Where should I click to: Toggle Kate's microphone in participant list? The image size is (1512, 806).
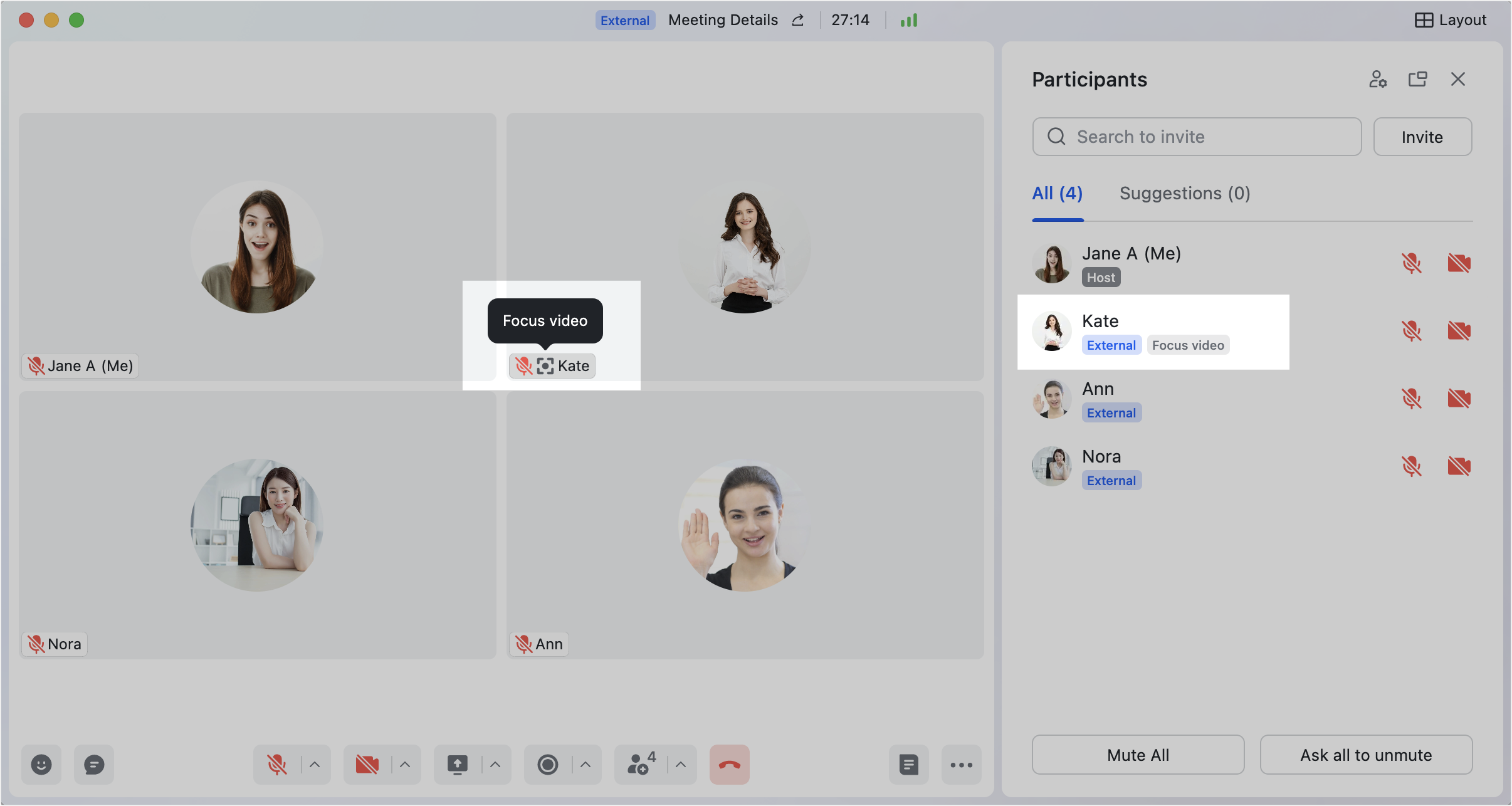click(1412, 331)
